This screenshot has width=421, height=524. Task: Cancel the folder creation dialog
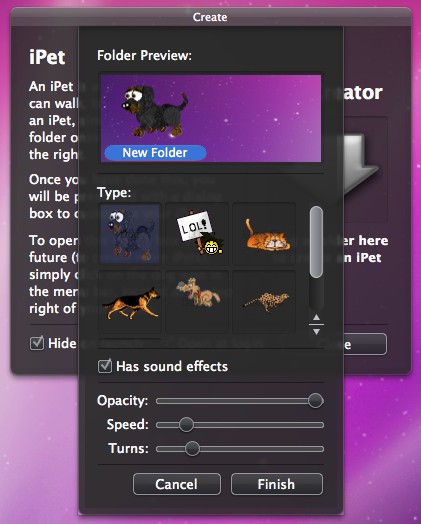pyautogui.click(x=177, y=484)
